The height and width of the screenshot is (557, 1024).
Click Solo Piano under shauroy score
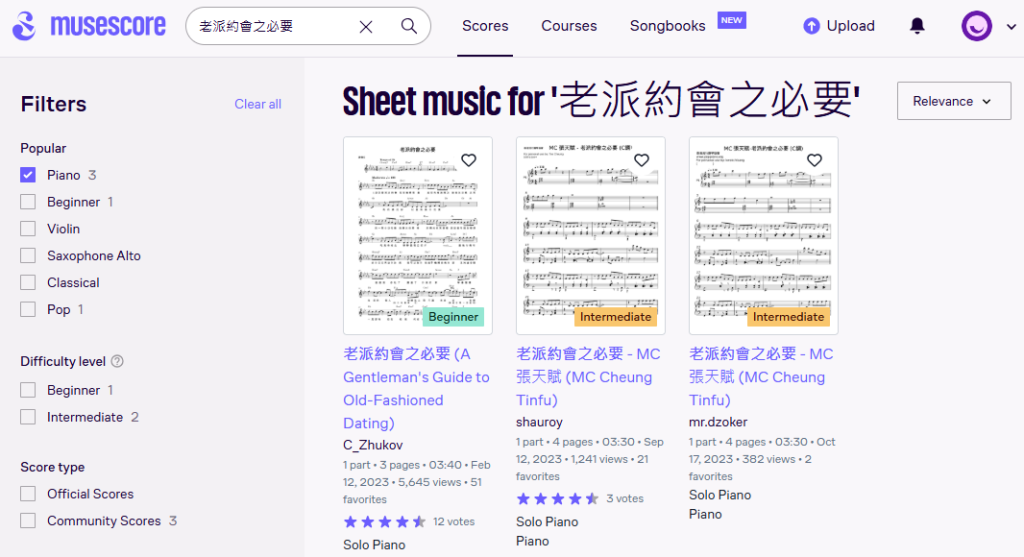[x=547, y=522]
